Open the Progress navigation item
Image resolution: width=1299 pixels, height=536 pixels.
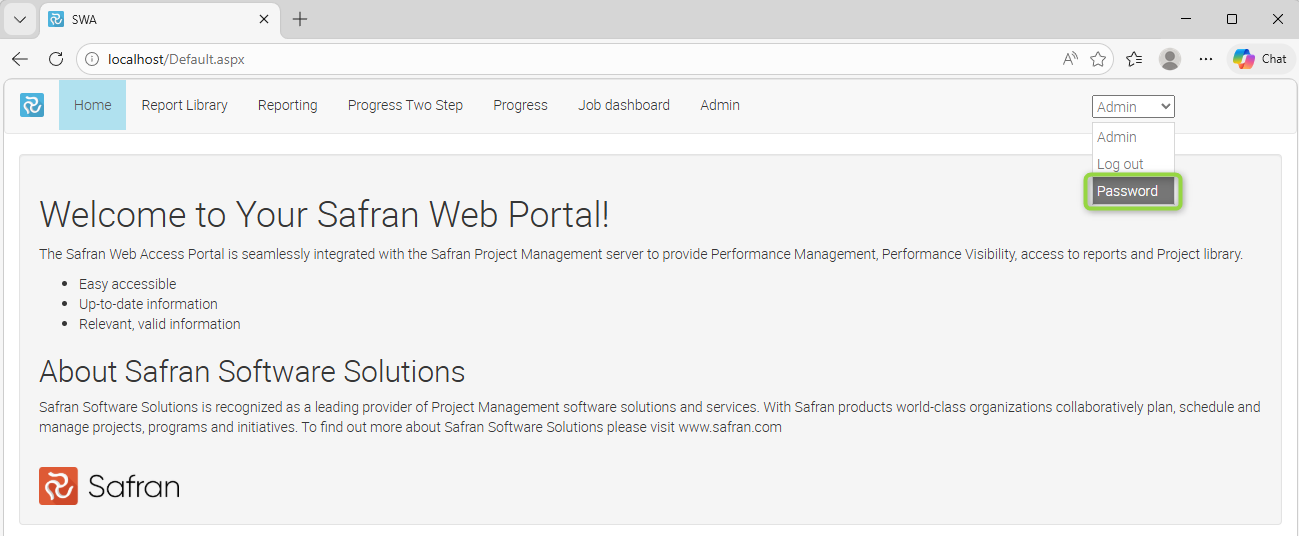tap(520, 105)
